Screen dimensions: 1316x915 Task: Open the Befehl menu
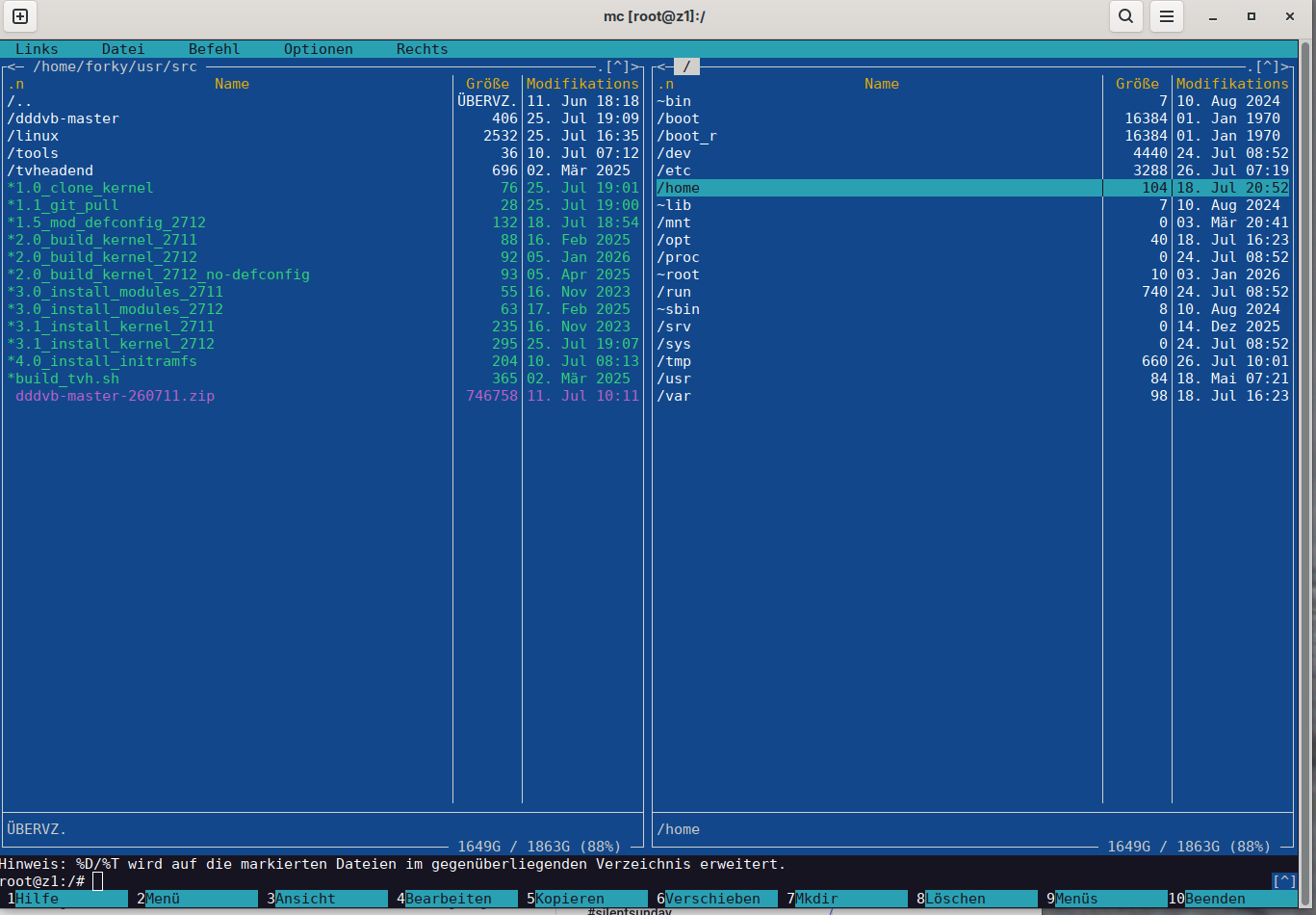coord(215,49)
